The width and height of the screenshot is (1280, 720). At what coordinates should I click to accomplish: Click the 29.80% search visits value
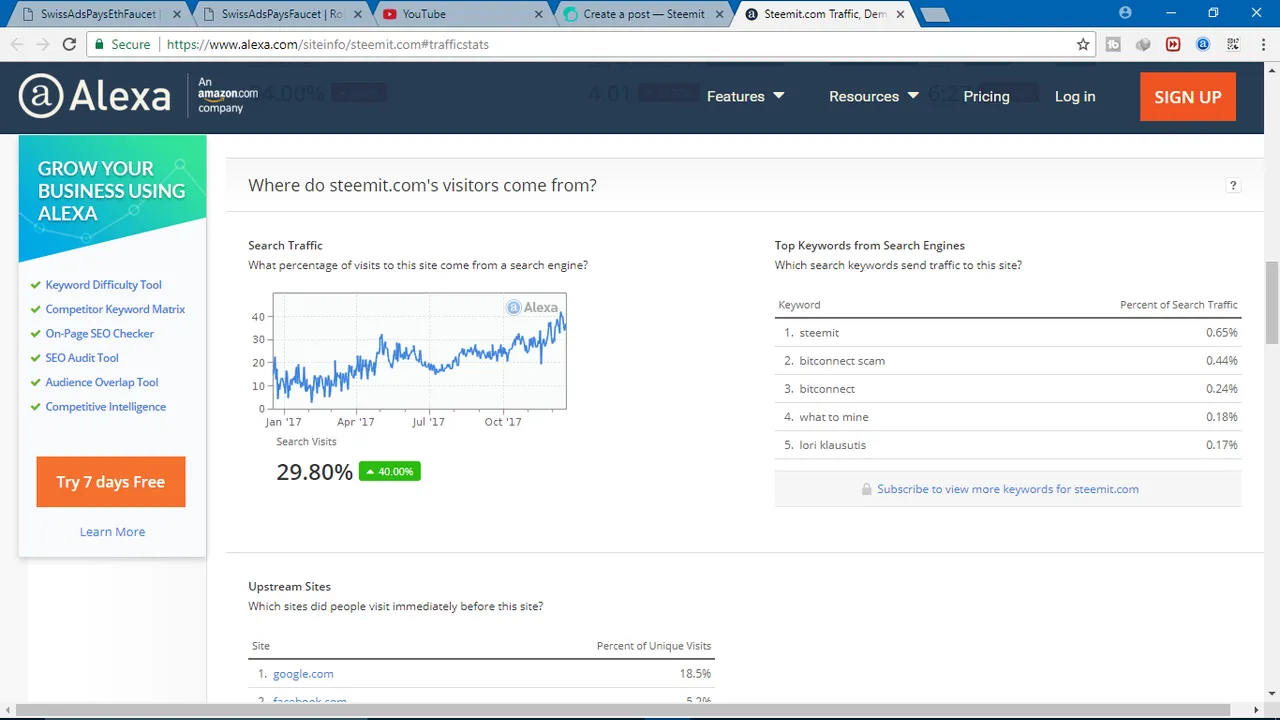pyautogui.click(x=314, y=472)
